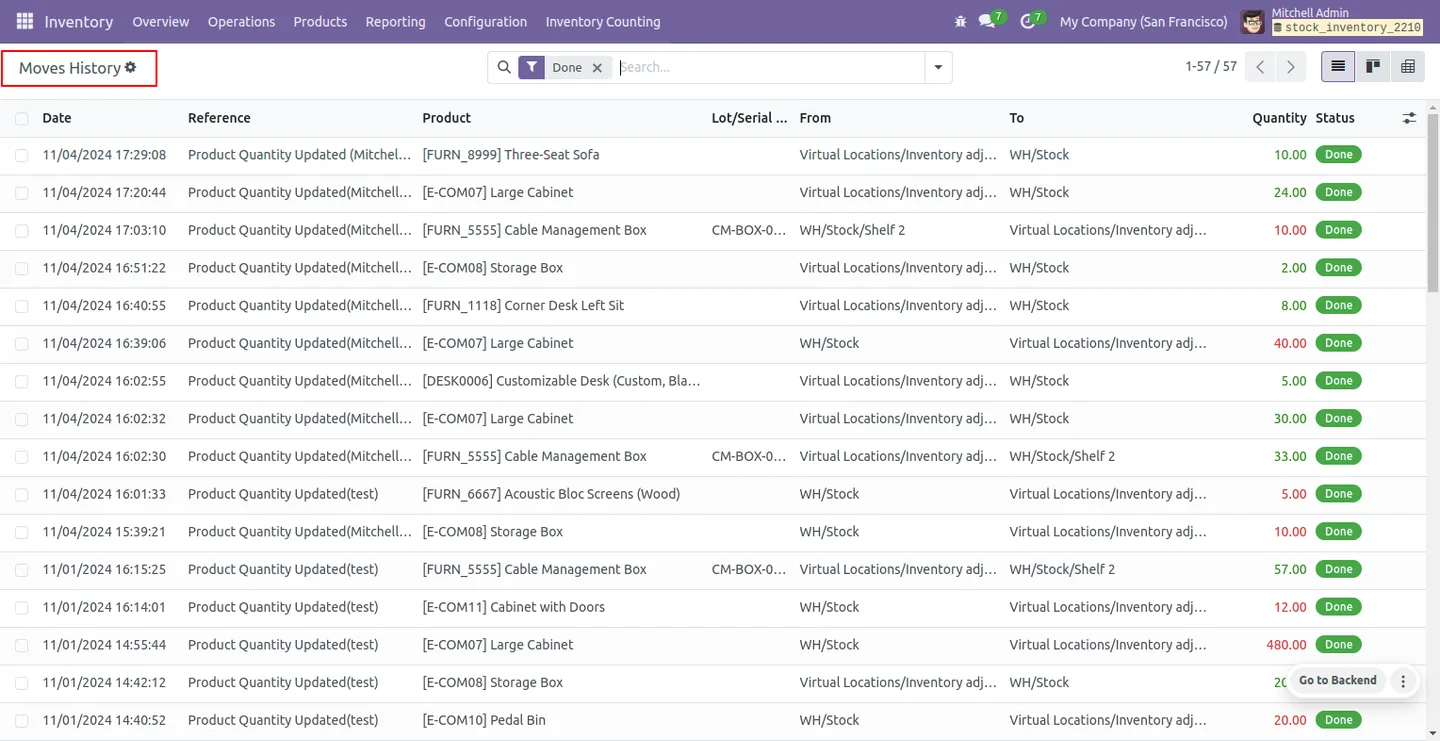Open Moves History gear settings
The height and width of the screenshot is (741, 1440).
point(130,67)
